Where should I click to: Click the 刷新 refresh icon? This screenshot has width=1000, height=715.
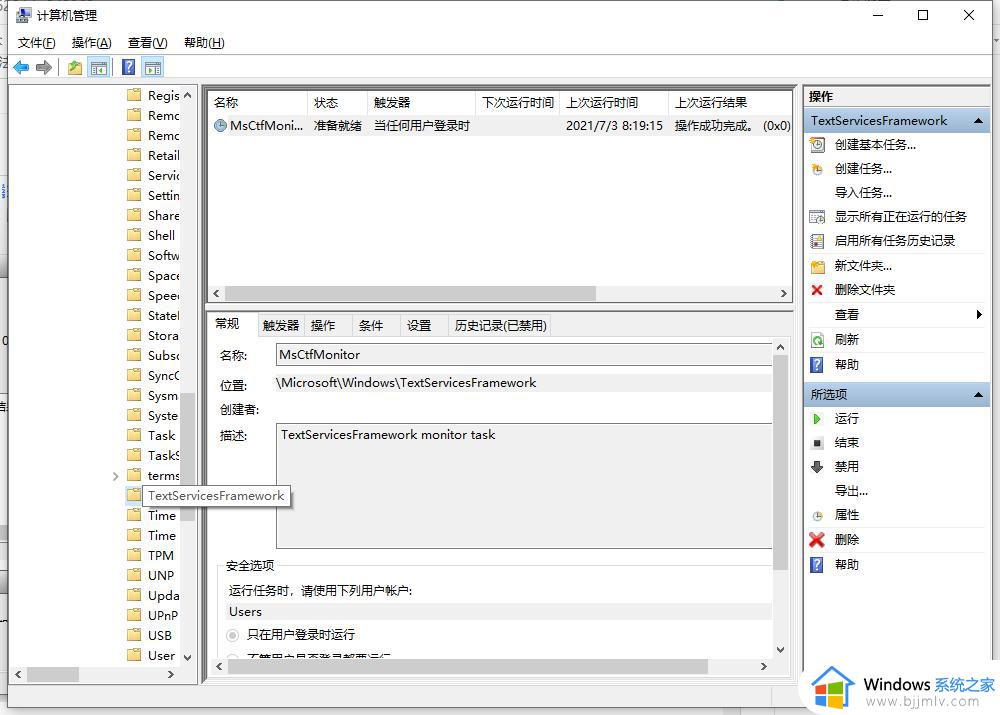click(x=817, y=340)
